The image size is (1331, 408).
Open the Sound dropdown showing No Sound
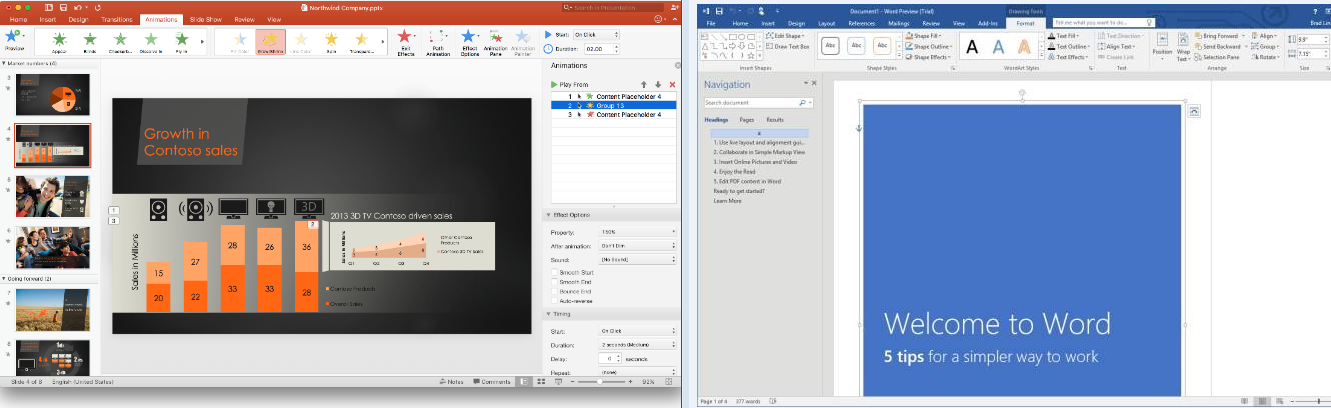pos(637,259)
